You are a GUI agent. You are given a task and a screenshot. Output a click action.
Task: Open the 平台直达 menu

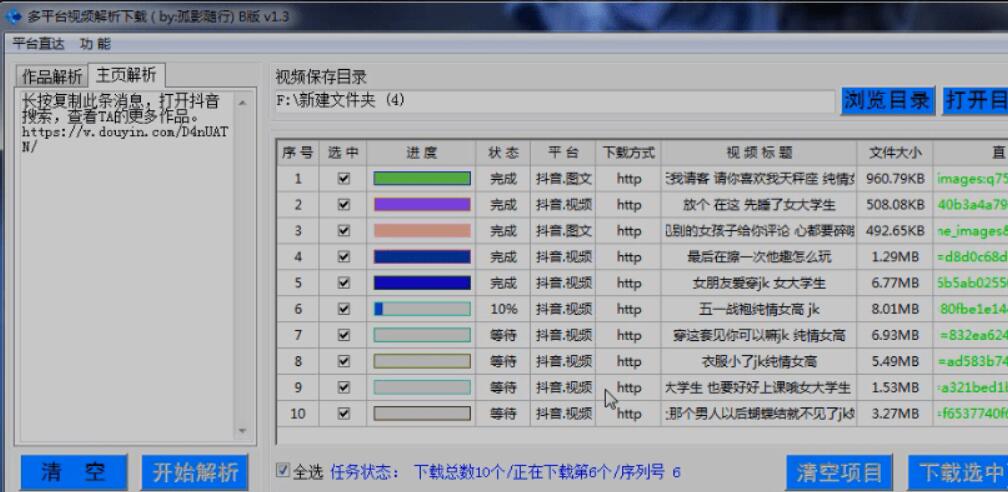(x=39, y=44)
